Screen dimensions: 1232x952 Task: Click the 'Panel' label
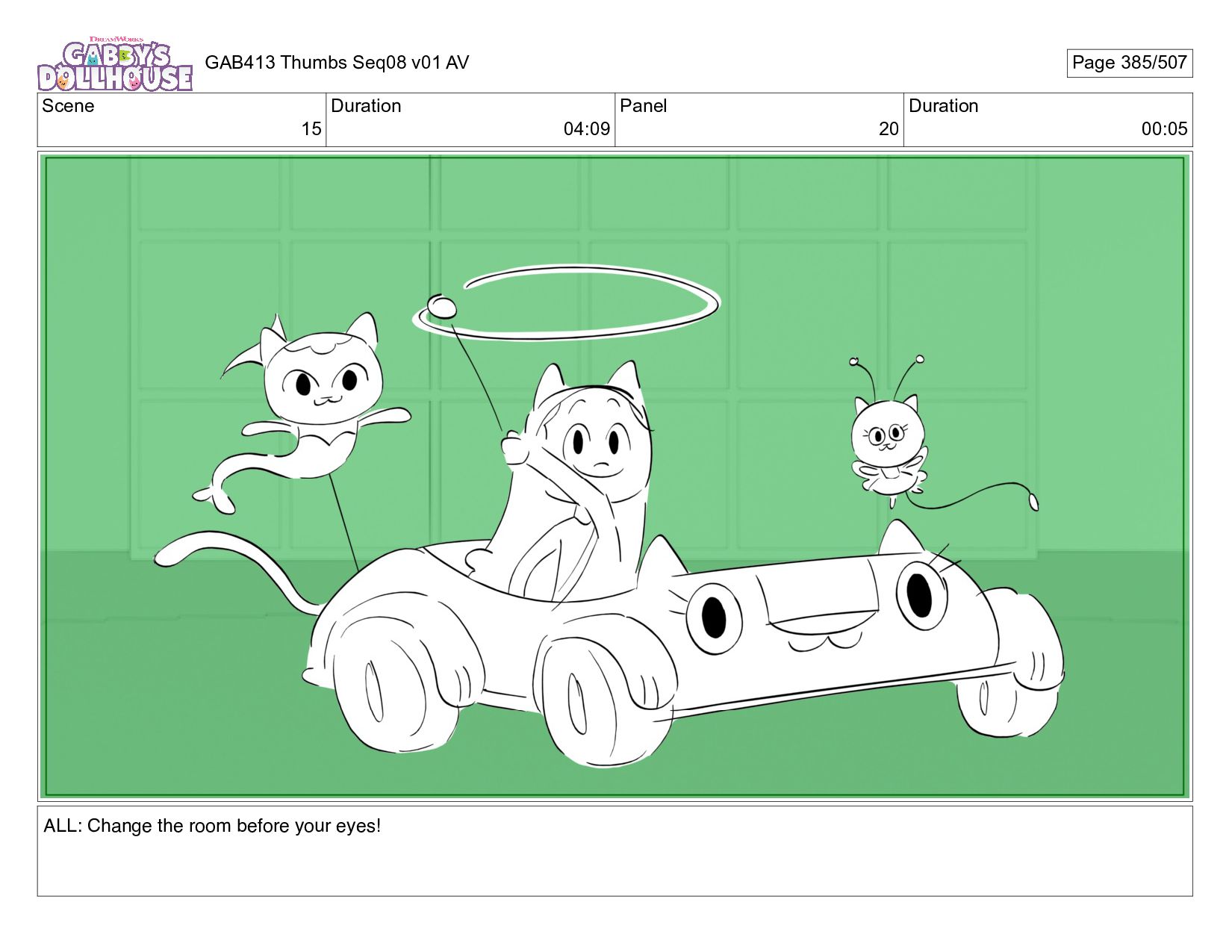(643, 106)
